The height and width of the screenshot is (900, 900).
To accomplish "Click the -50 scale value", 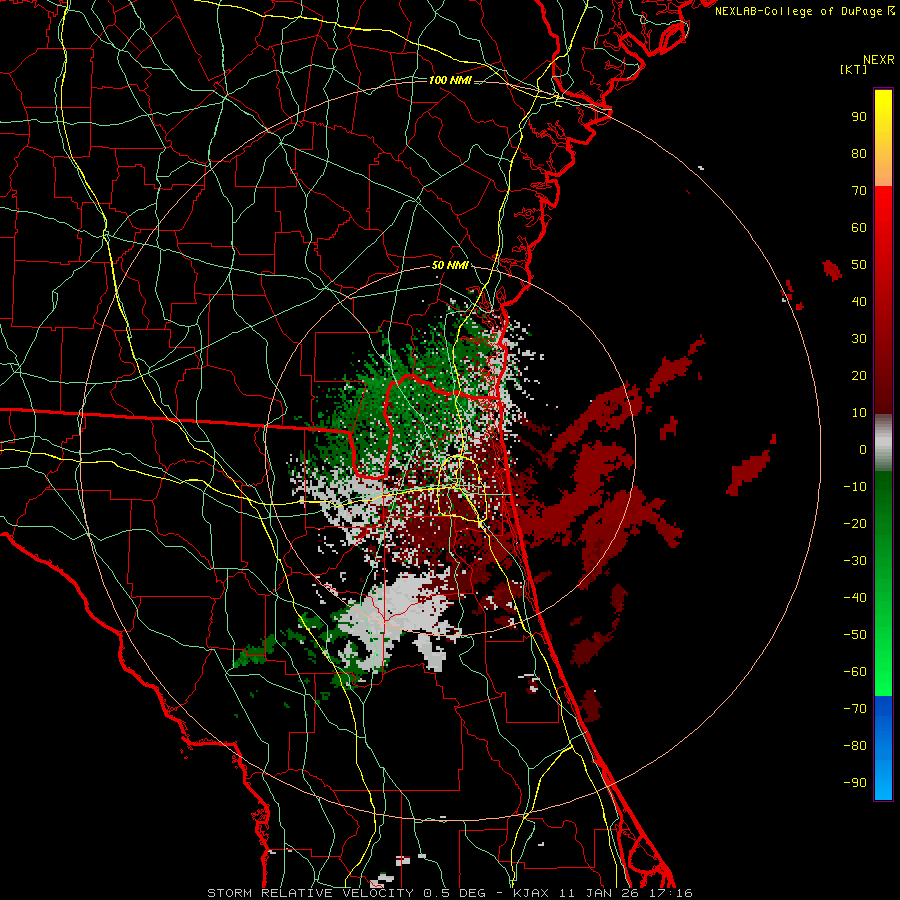I will click(855, 635).
